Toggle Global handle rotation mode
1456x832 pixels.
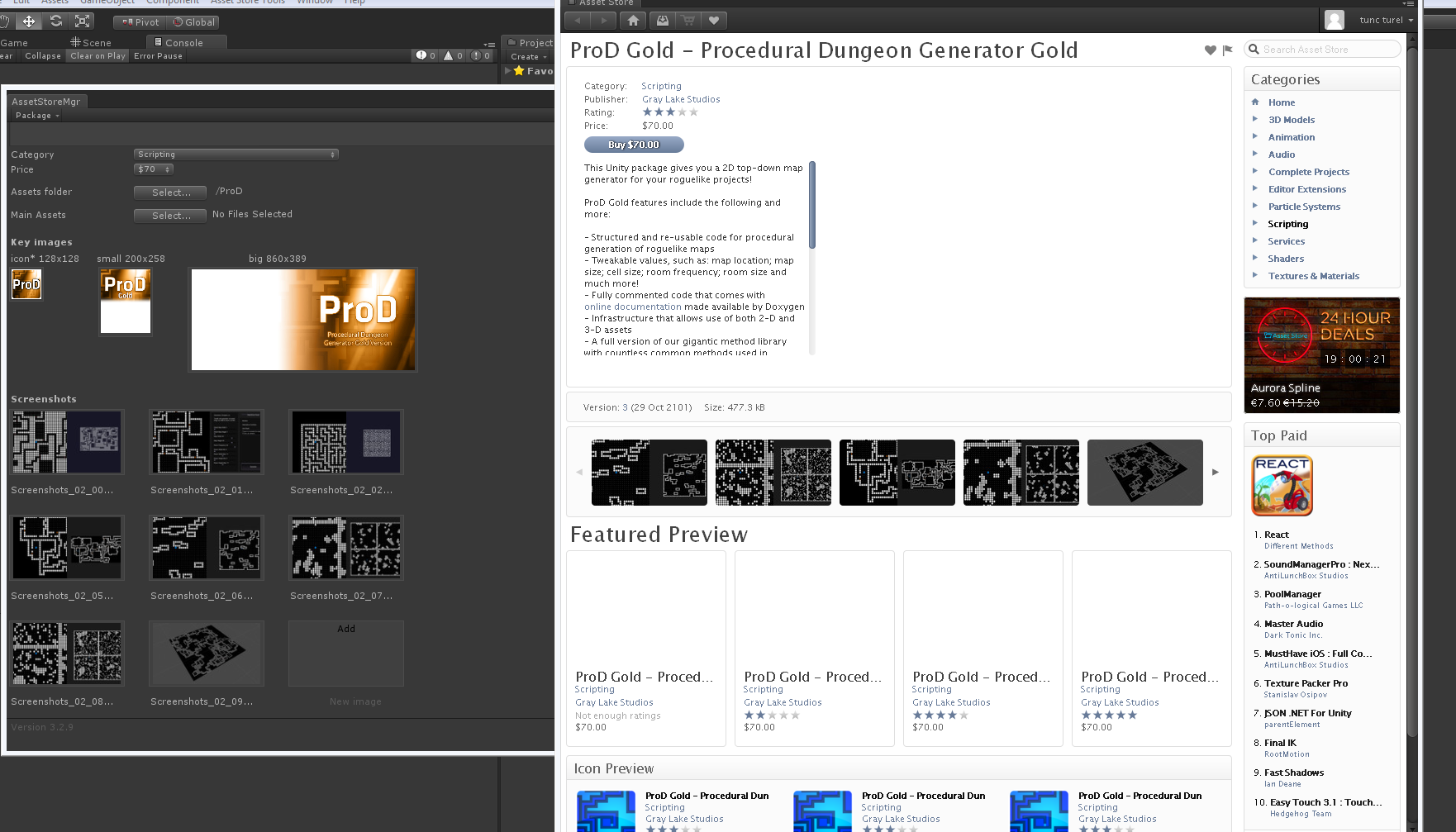[194, 22]
